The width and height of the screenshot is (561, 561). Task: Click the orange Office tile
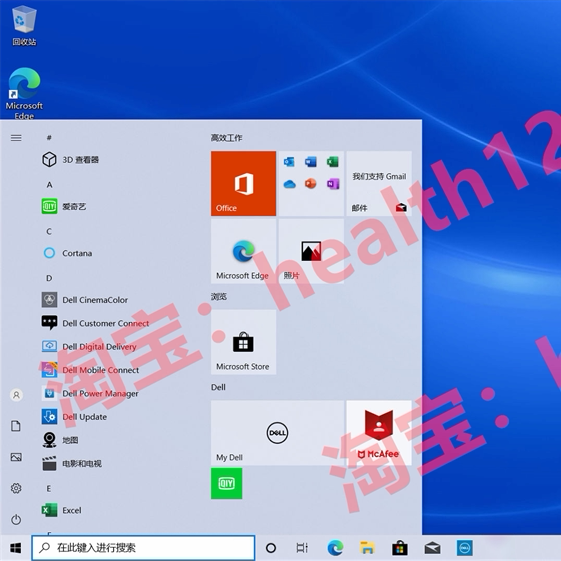click(243, 183)
